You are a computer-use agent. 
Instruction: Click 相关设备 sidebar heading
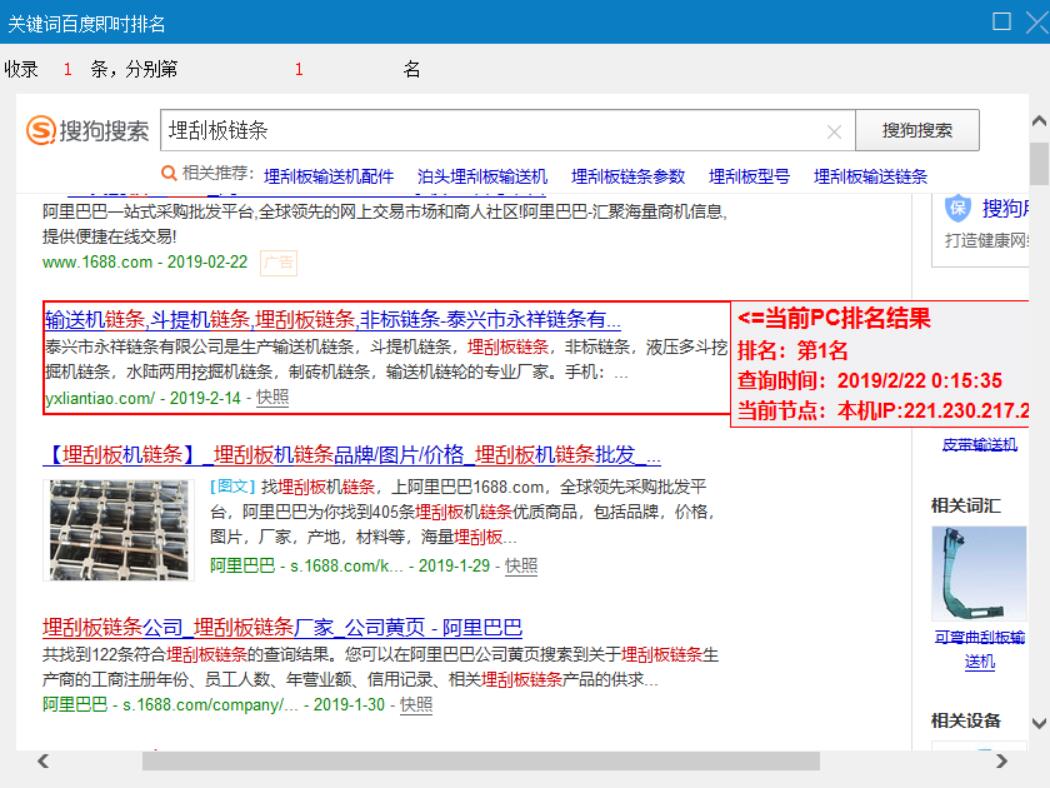[966, 721]
